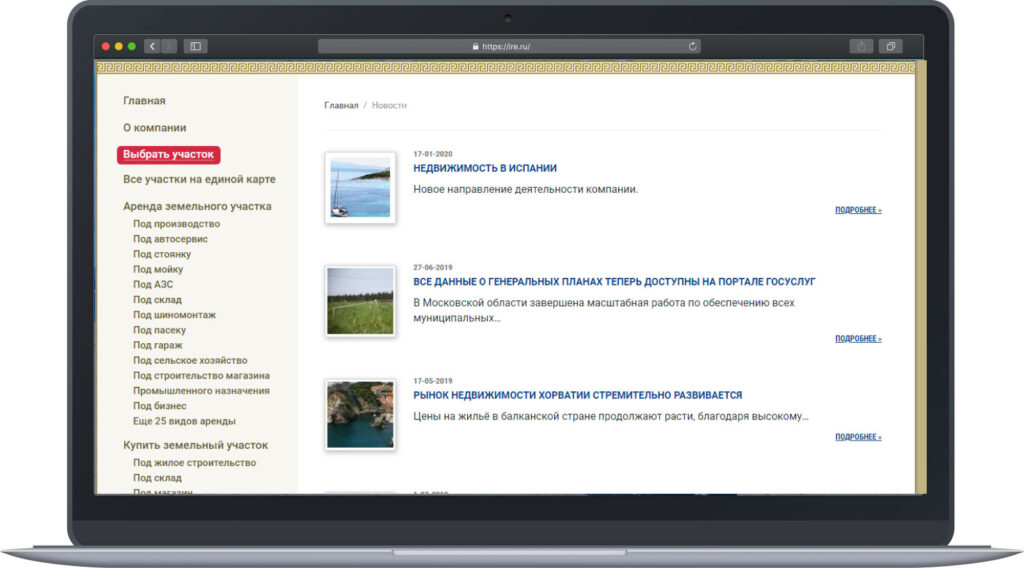Select Под шиномонтаж rental option

point(174,315)
